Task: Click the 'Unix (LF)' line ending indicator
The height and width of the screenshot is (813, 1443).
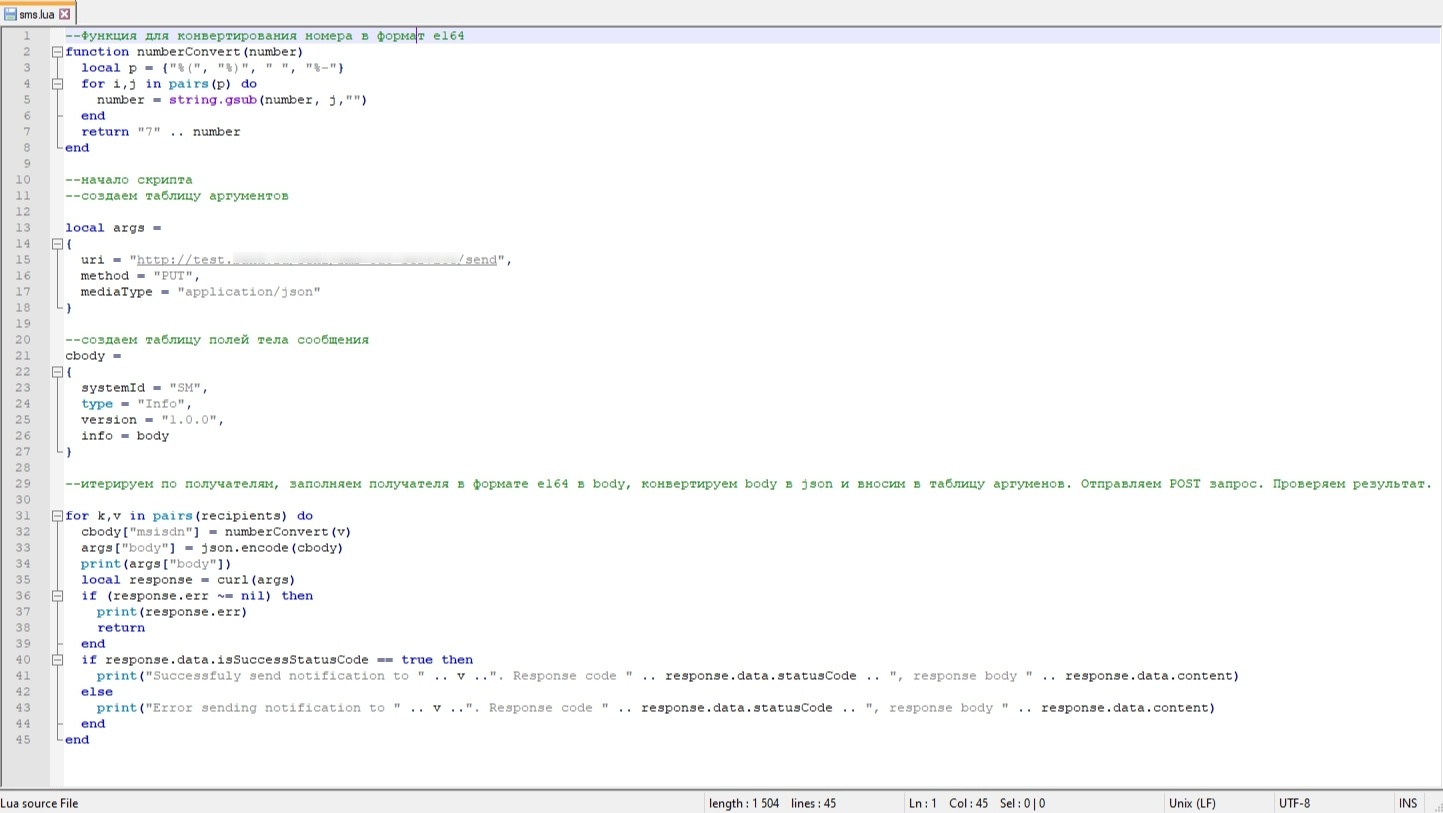Action: (1192, 803)
